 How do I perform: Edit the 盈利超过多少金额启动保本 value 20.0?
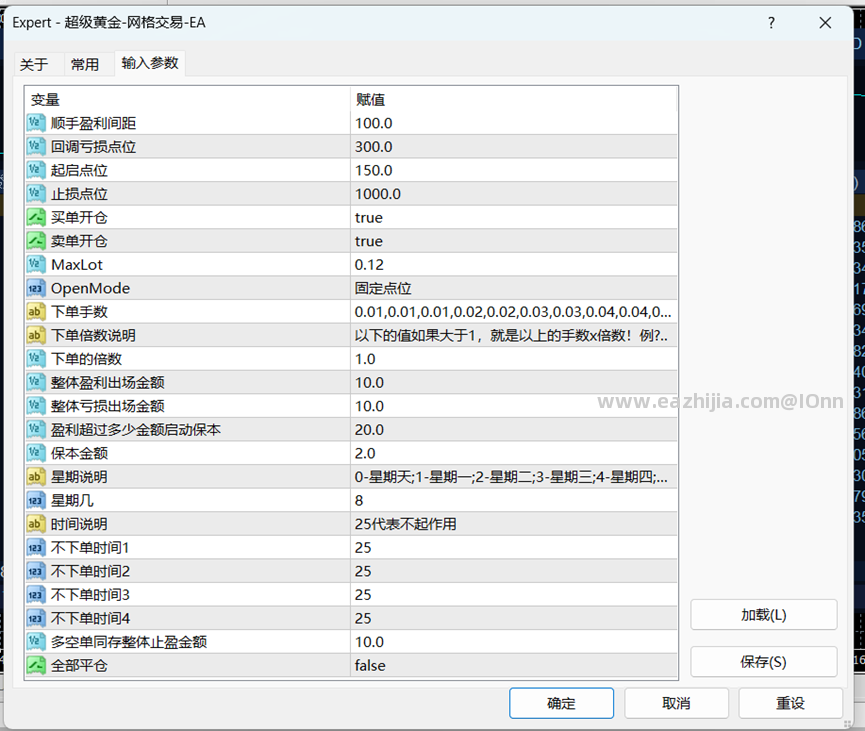(514, 430)
